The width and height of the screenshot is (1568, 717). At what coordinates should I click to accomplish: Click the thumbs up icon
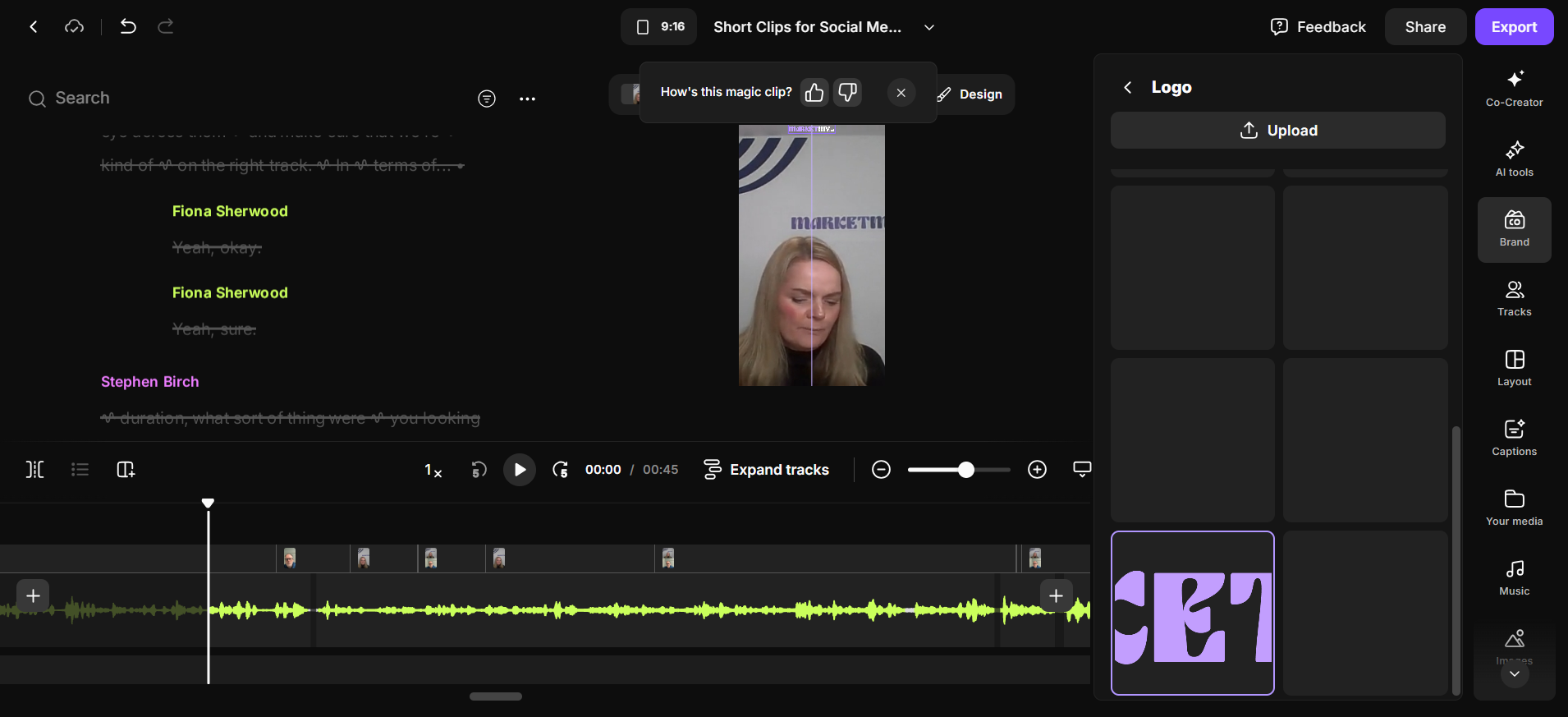(x=814, y=93)
